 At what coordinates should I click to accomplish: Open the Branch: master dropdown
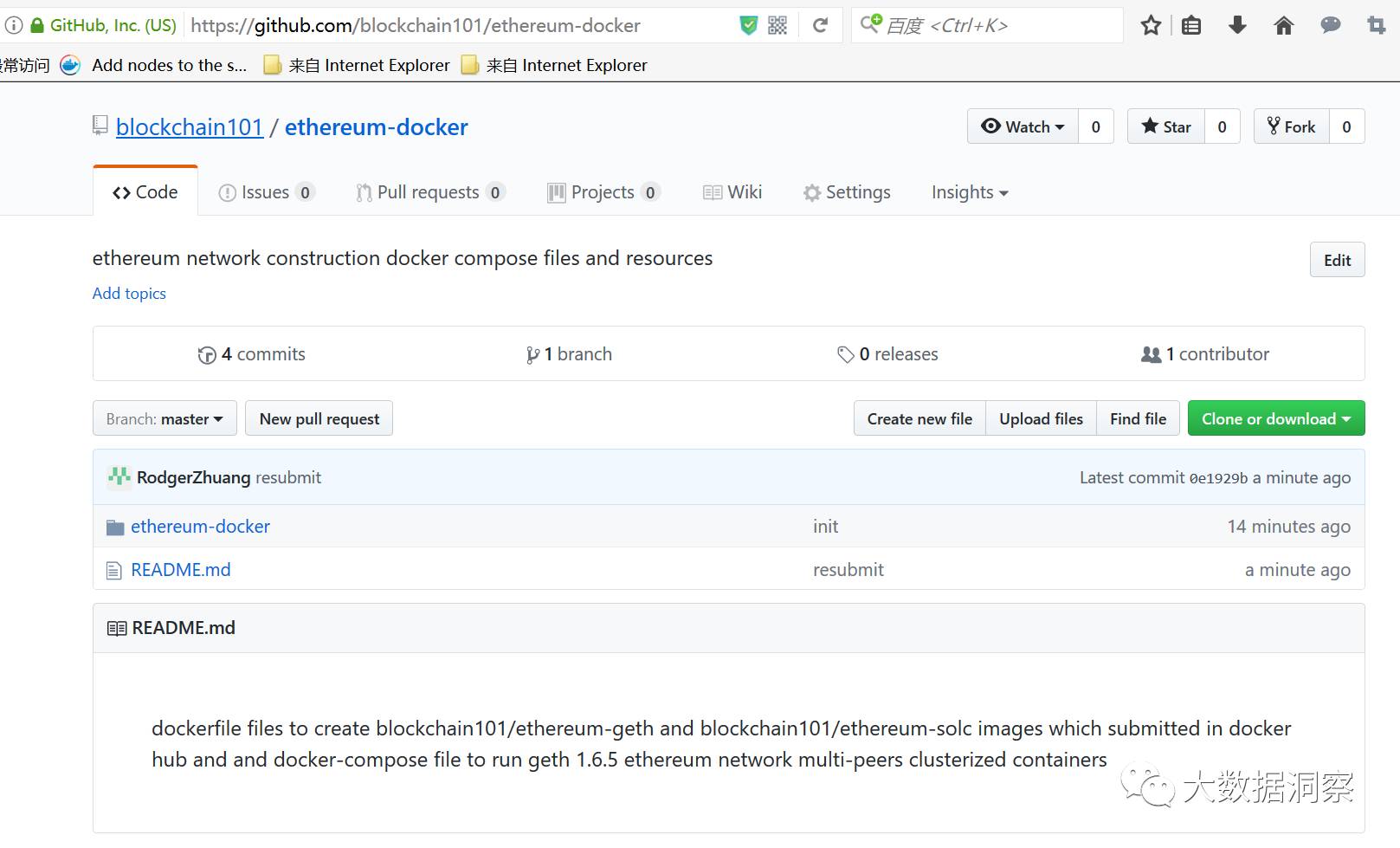[165, 418]
